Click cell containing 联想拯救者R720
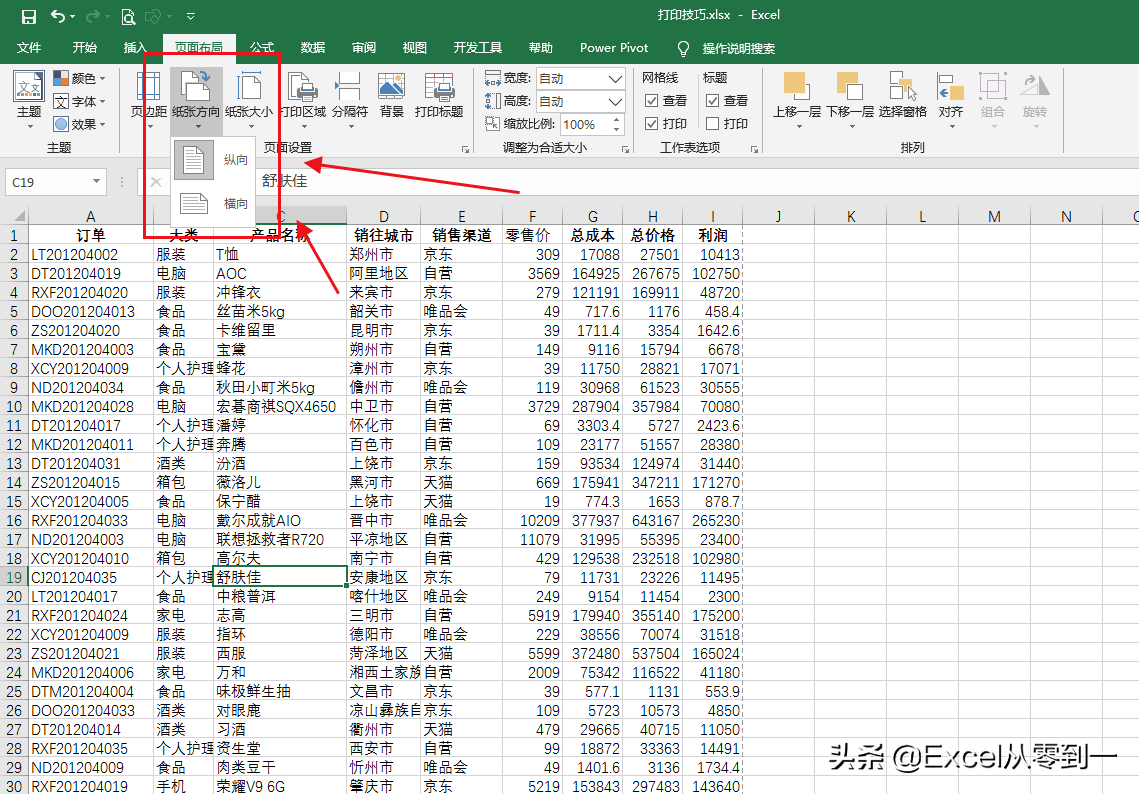Screen dimensions: 1139x794 coord(280,540)
